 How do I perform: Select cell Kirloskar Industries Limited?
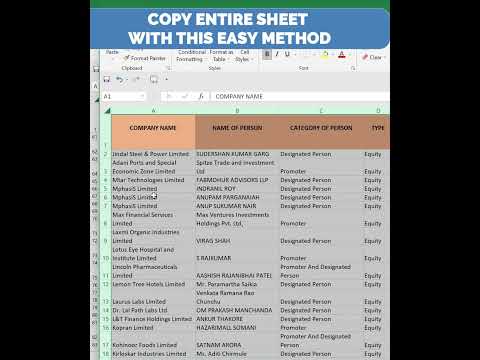pos(153,354)
